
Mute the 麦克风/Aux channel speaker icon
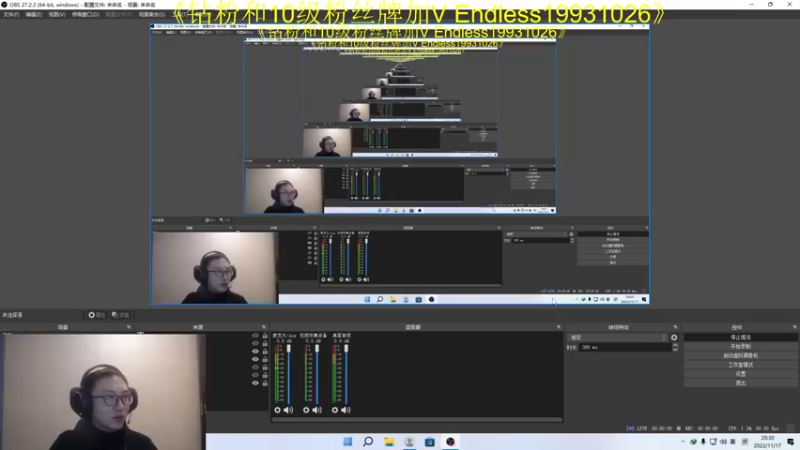pyautogui.click(x=289, y=410)
